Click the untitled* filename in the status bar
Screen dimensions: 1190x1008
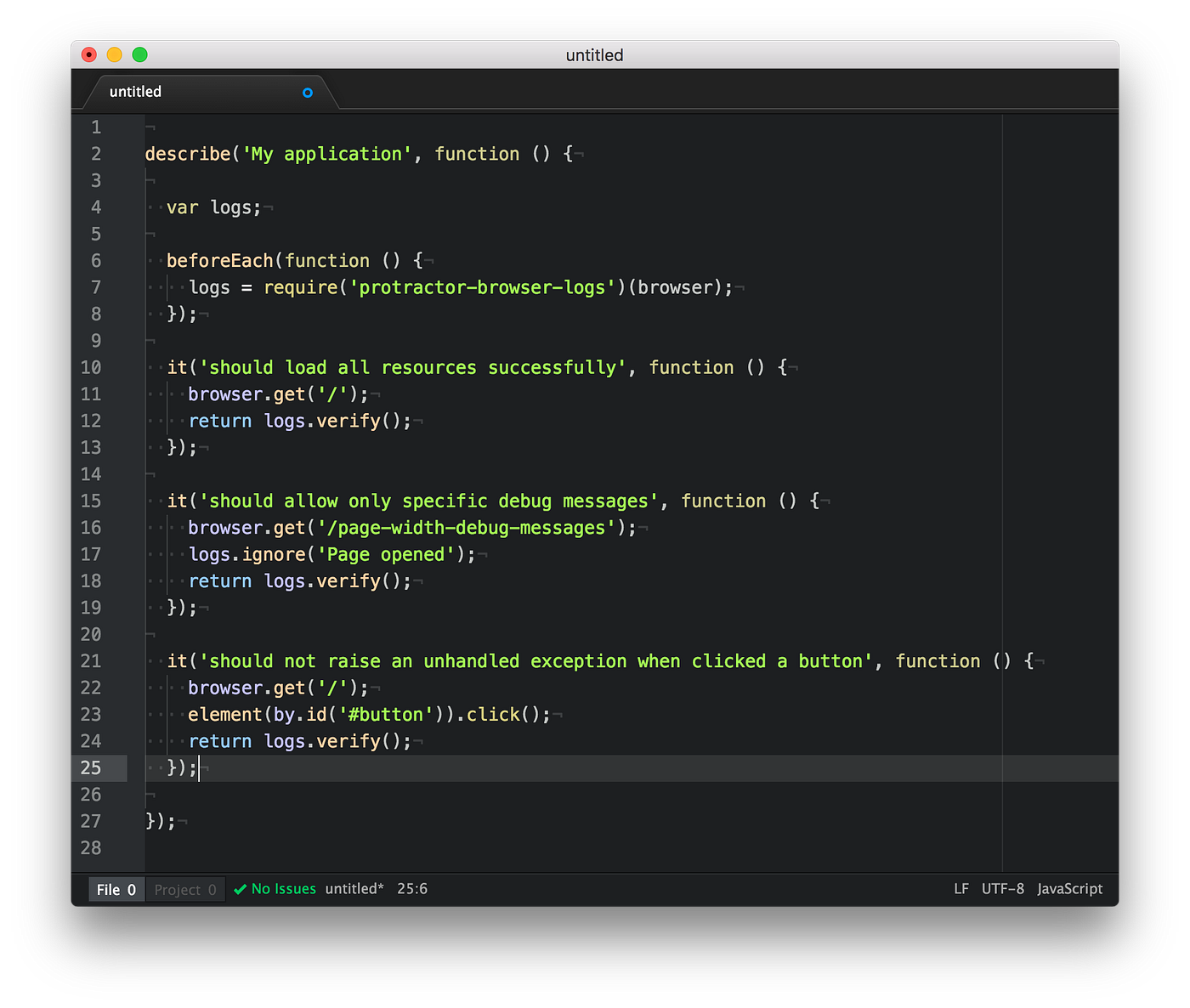(354, 888)
